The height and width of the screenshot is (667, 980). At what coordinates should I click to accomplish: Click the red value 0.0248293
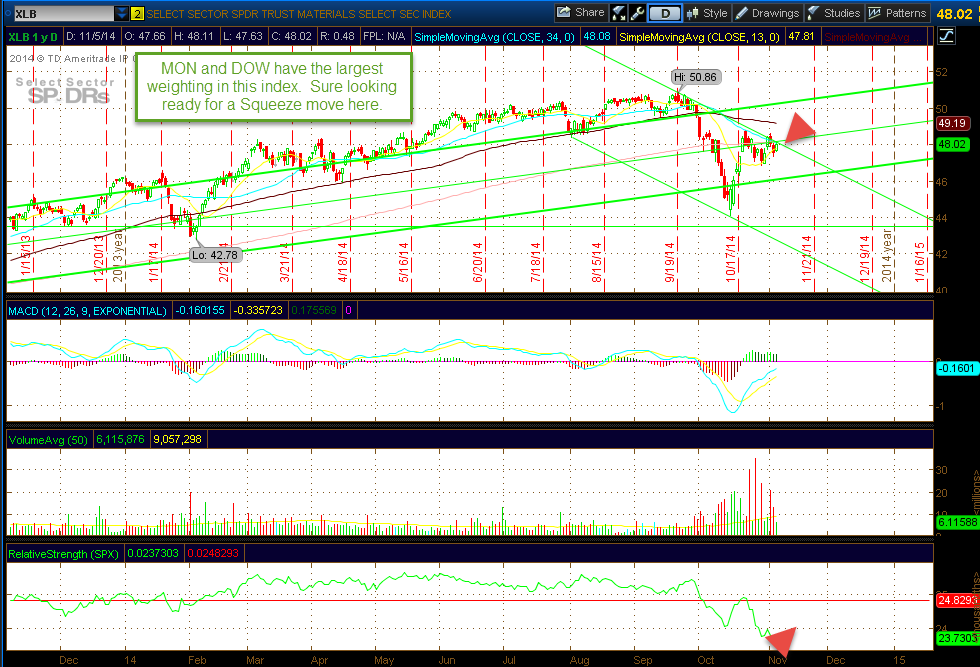[213, 554]
